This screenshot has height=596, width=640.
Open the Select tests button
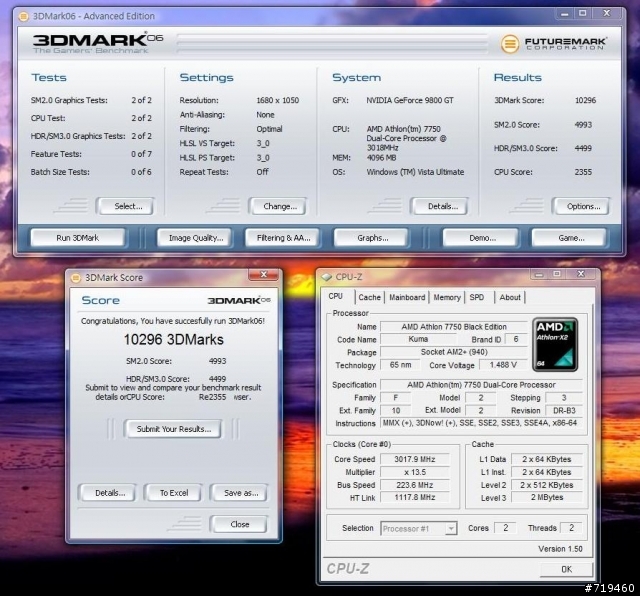coord(125,206)
